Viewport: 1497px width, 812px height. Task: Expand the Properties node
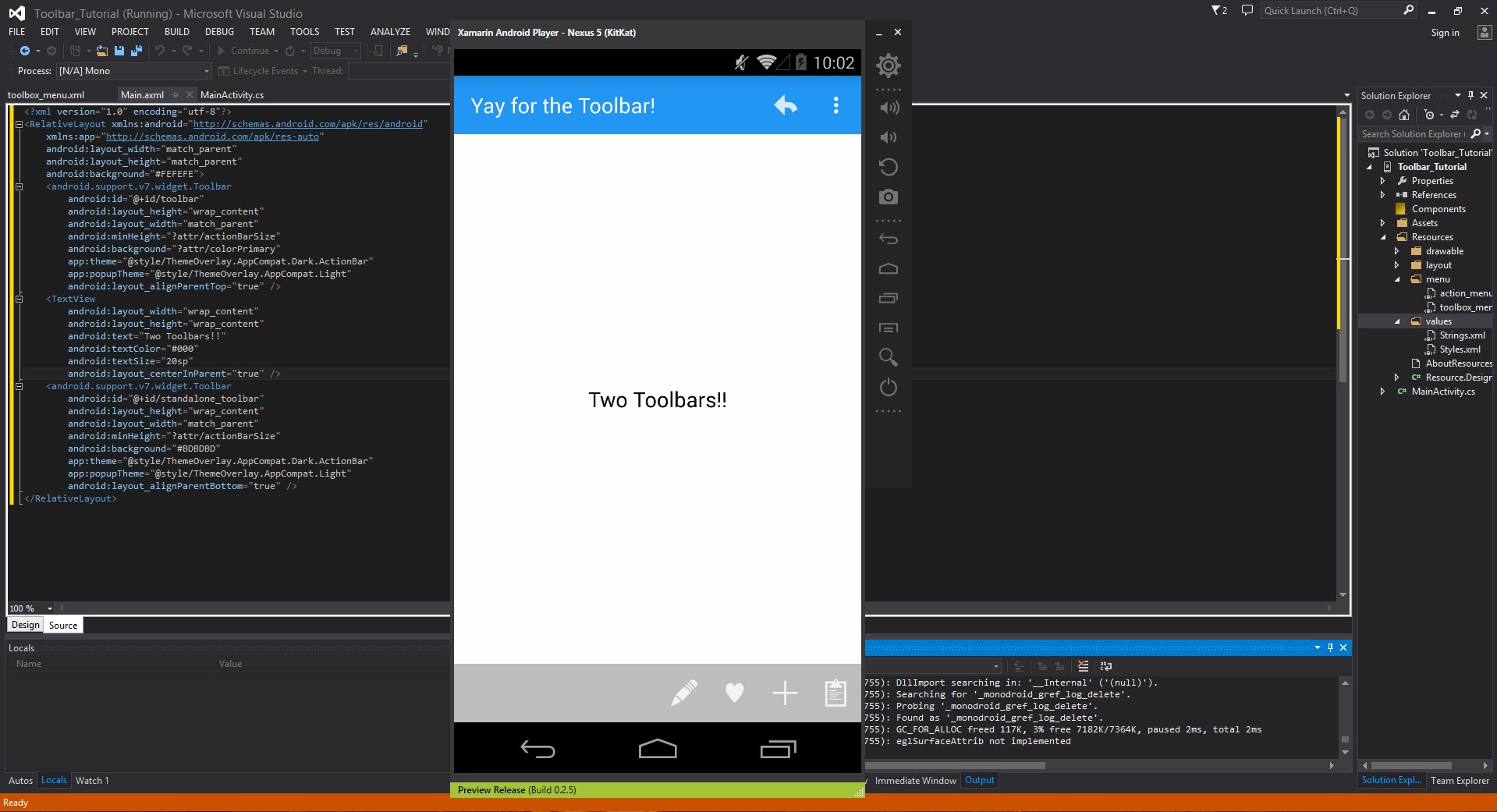point(1382,181)
